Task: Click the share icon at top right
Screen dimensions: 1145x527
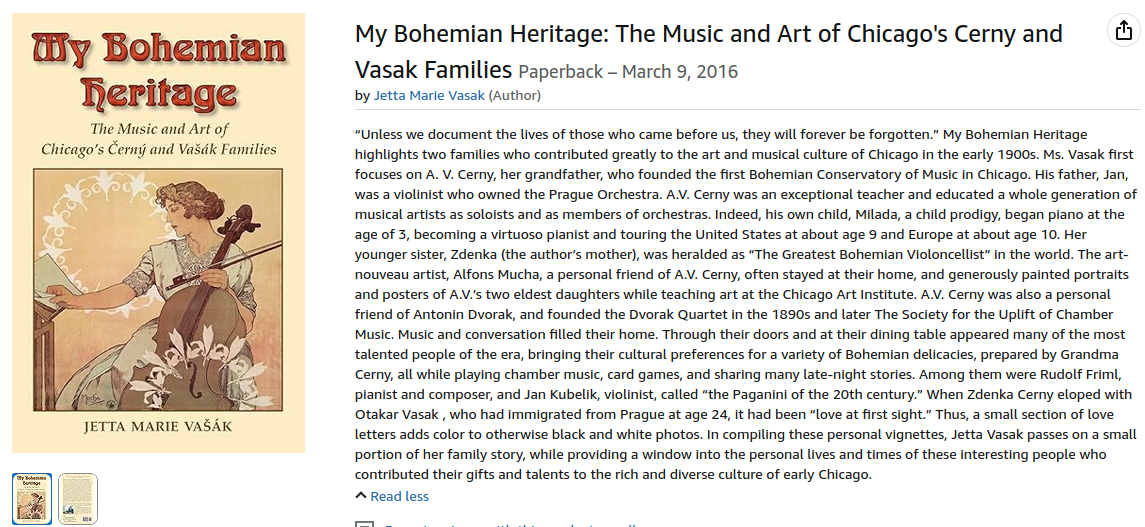Action: click(1123, 32)
